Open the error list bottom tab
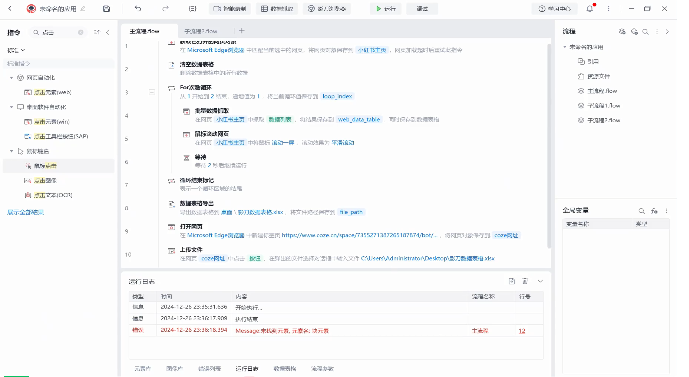Screen dimensions: 689x377 point(210,369)
